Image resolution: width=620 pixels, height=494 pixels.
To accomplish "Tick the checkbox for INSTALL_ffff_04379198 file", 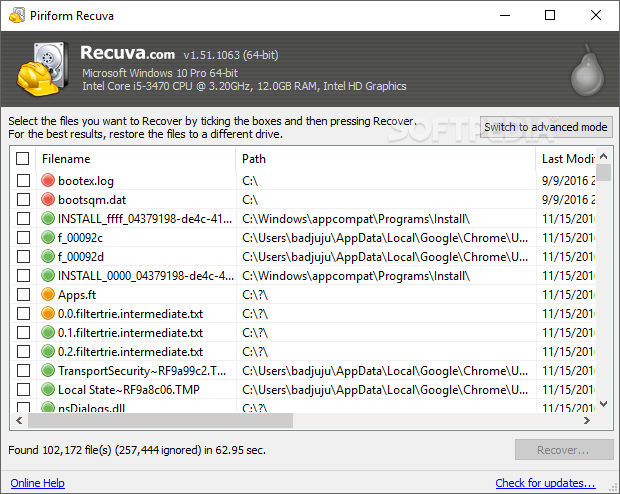I will [x=23, y=218].
